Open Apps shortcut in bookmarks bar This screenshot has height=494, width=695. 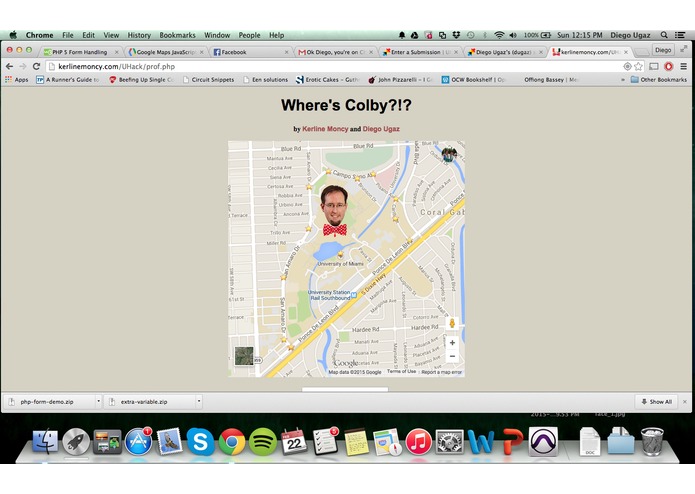[x=16, y=80]
